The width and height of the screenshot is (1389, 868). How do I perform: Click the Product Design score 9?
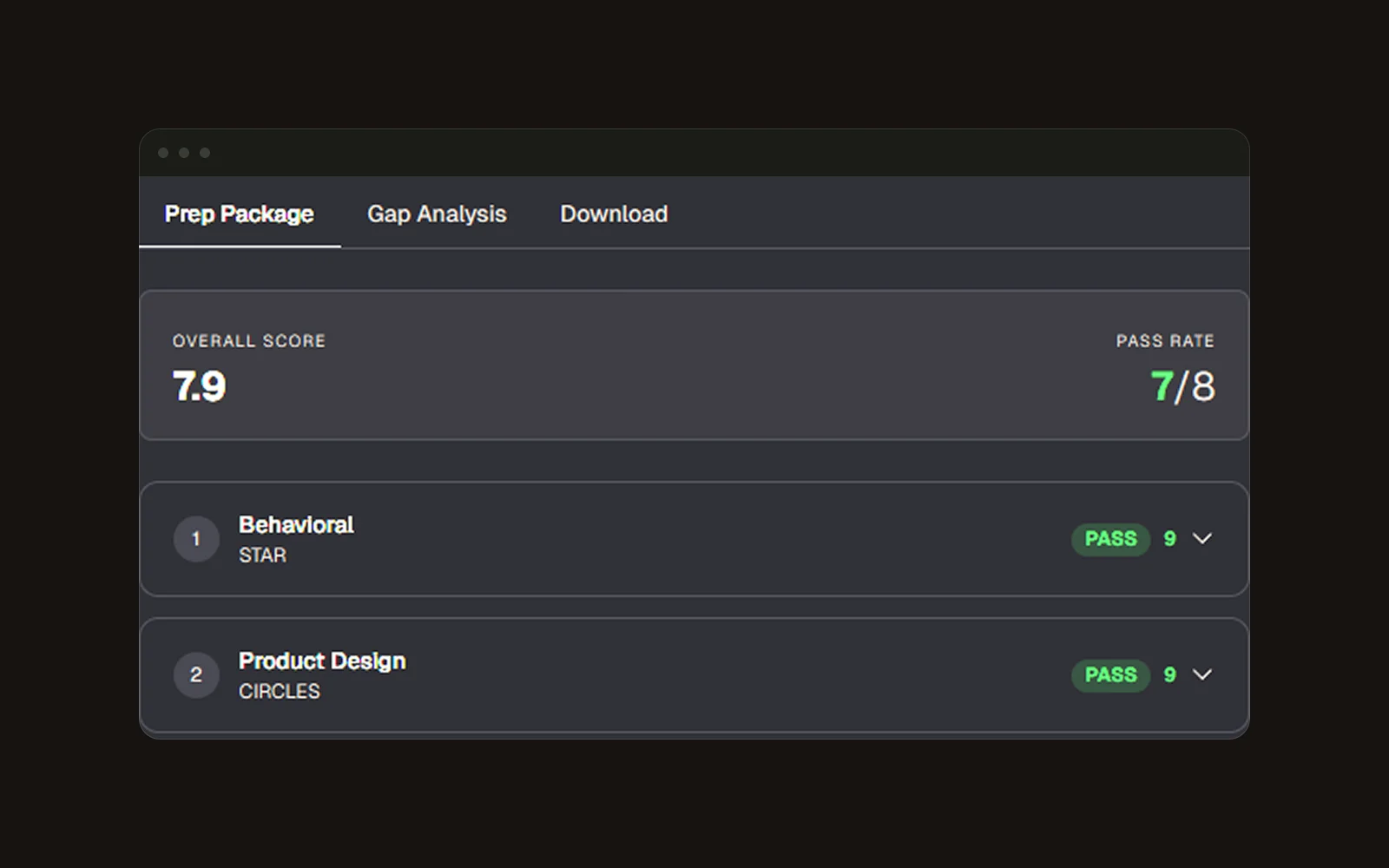[x=1170, y=674]
